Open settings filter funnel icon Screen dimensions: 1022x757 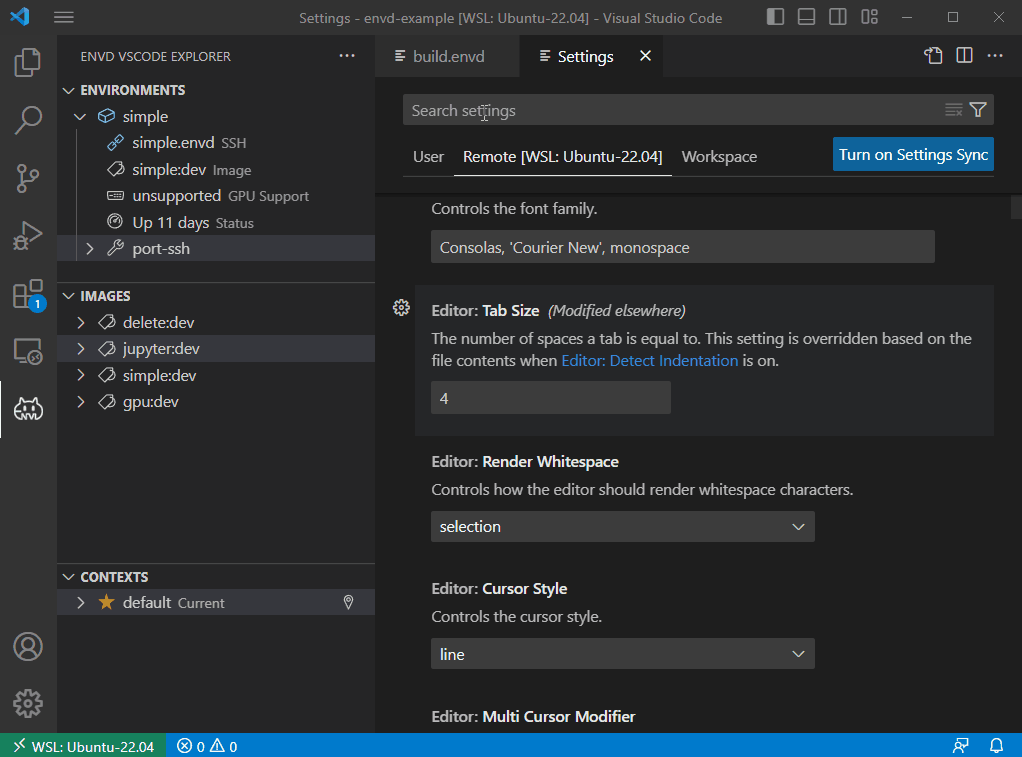[978, 110]
